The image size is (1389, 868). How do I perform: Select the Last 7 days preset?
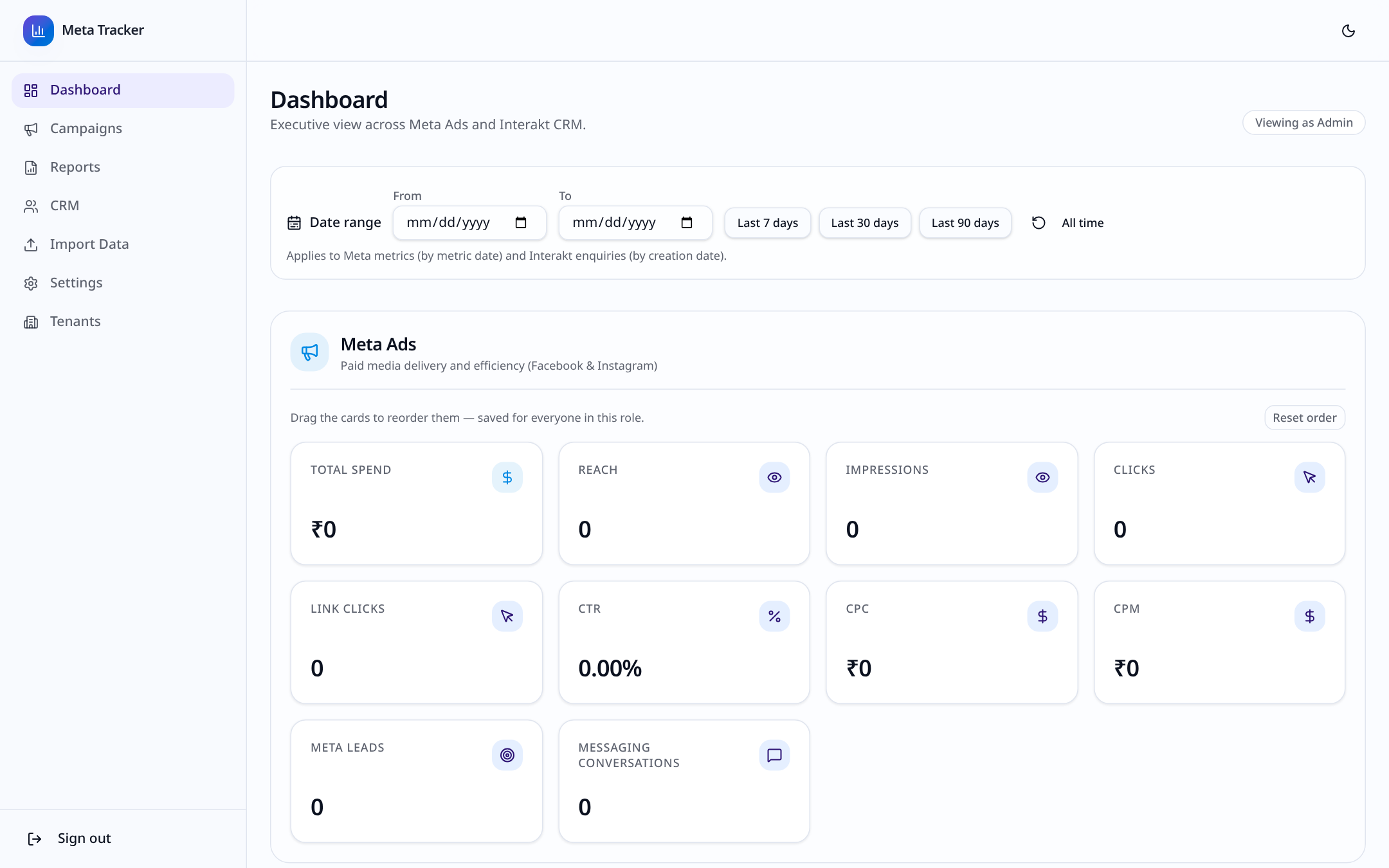click(768, 223)
